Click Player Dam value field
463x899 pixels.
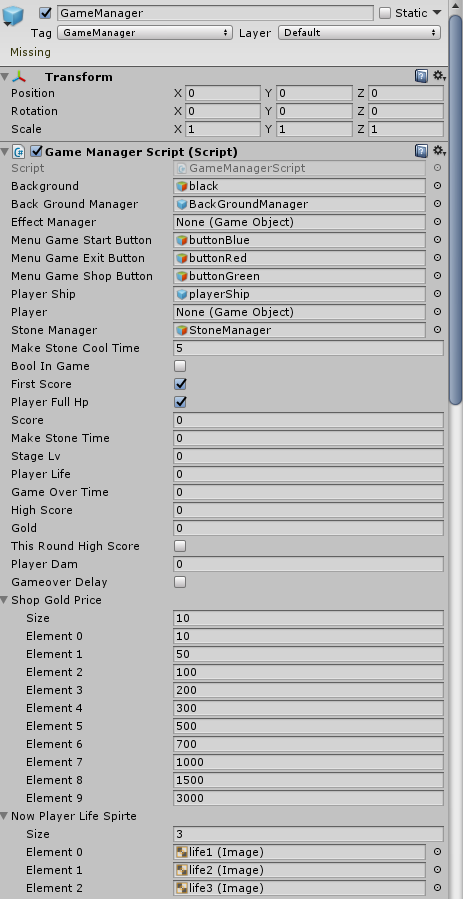pos(308,564)
